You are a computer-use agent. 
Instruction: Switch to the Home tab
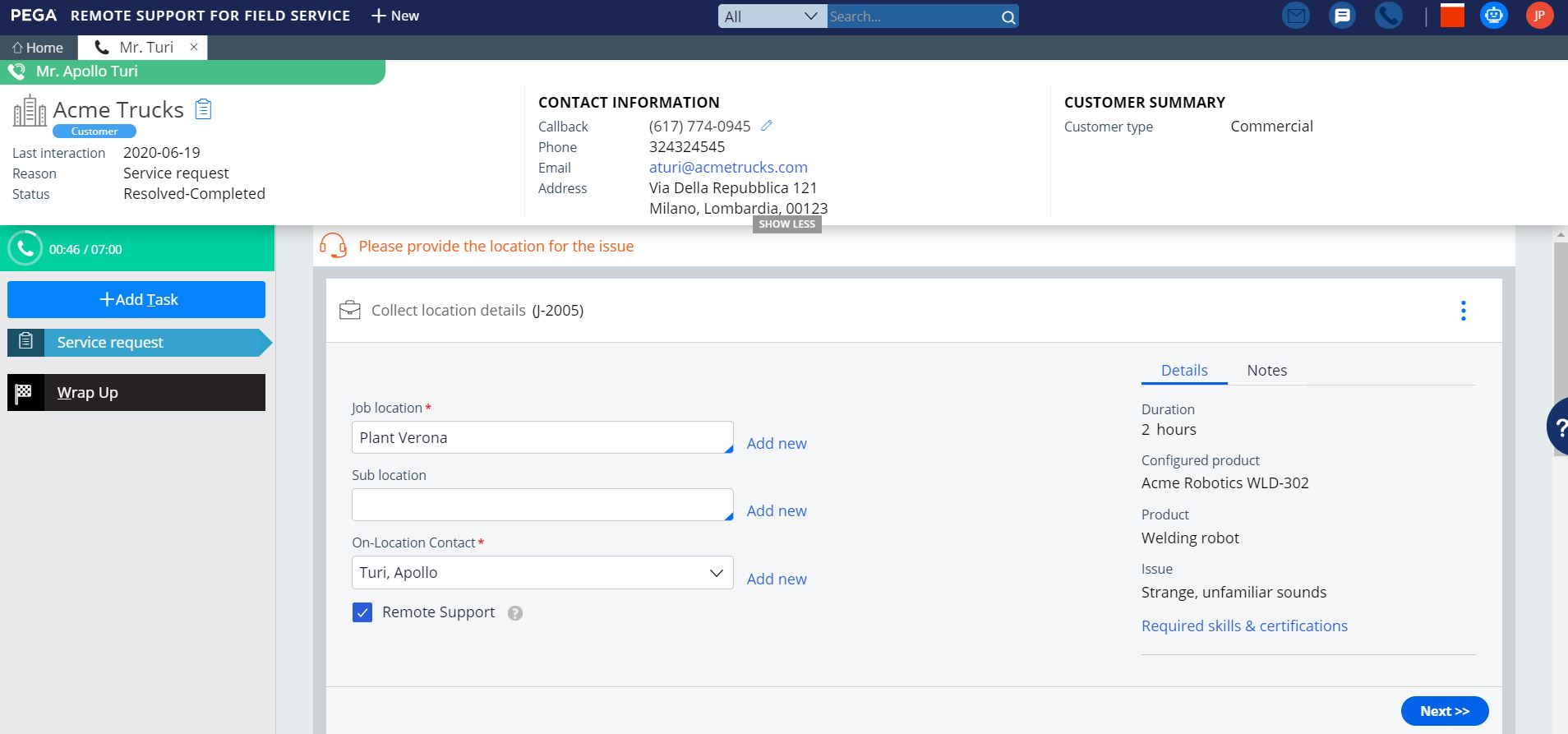click(38, 48)
